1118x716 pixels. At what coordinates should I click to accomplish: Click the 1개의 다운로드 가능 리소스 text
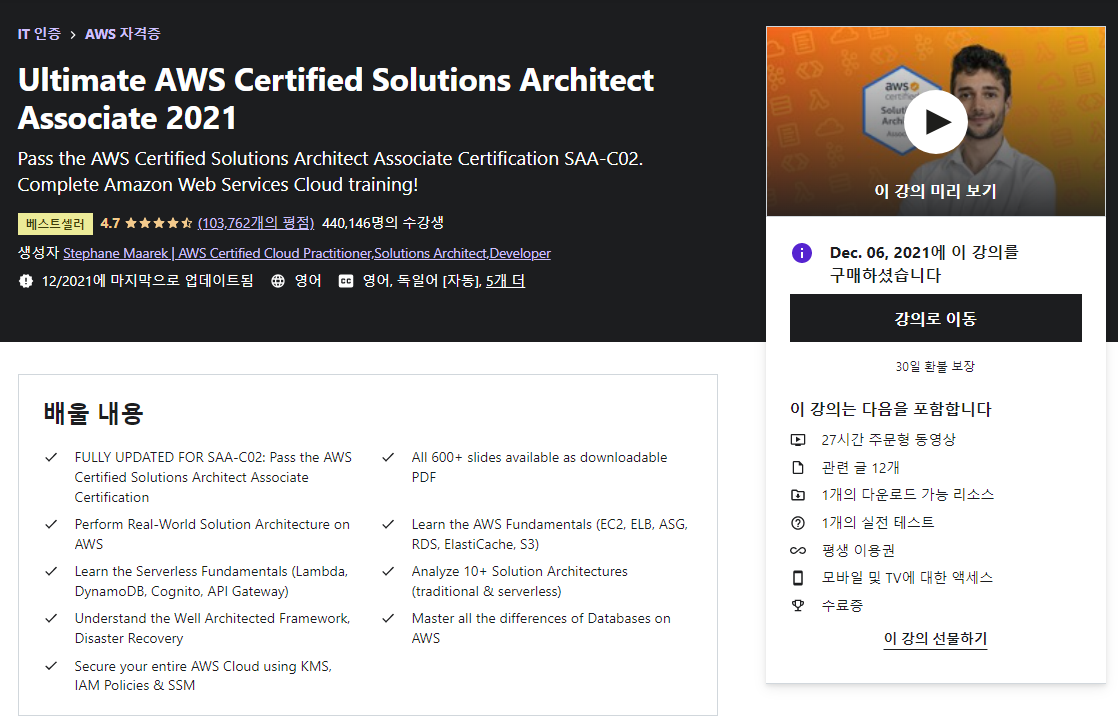[x=908, y=495]
